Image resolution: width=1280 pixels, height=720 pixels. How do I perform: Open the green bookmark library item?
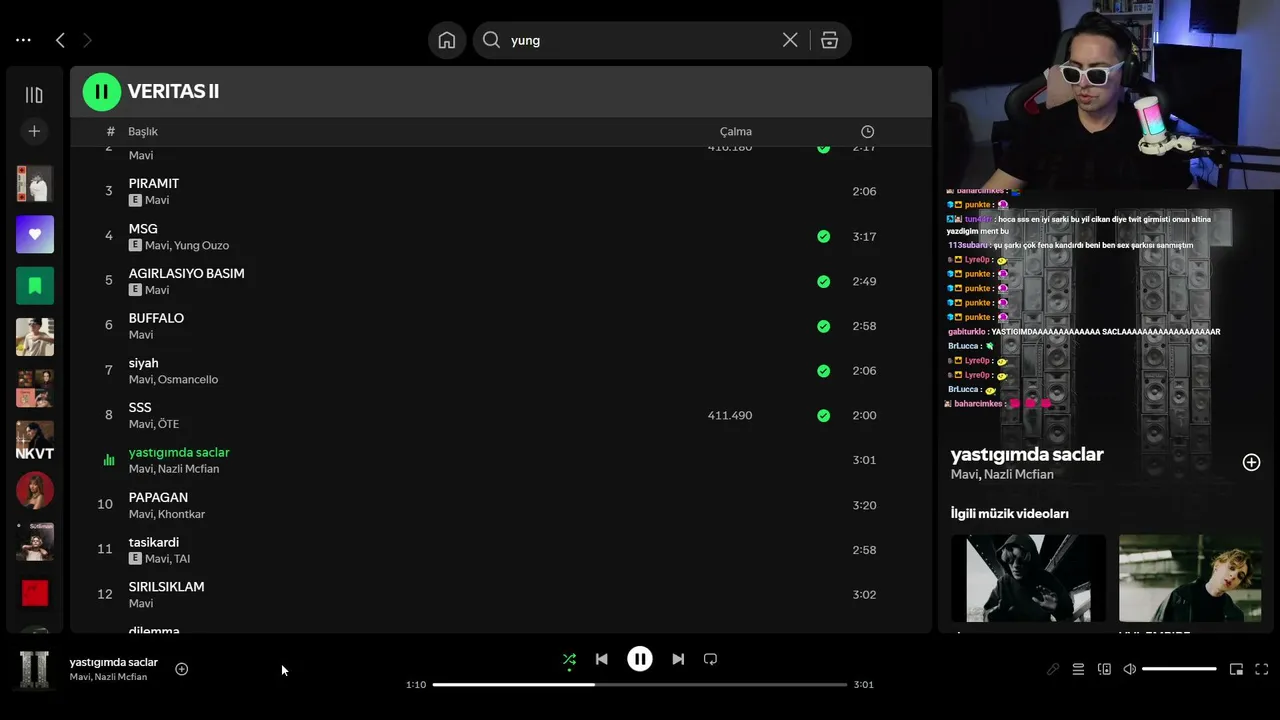[x=35, y=286]
